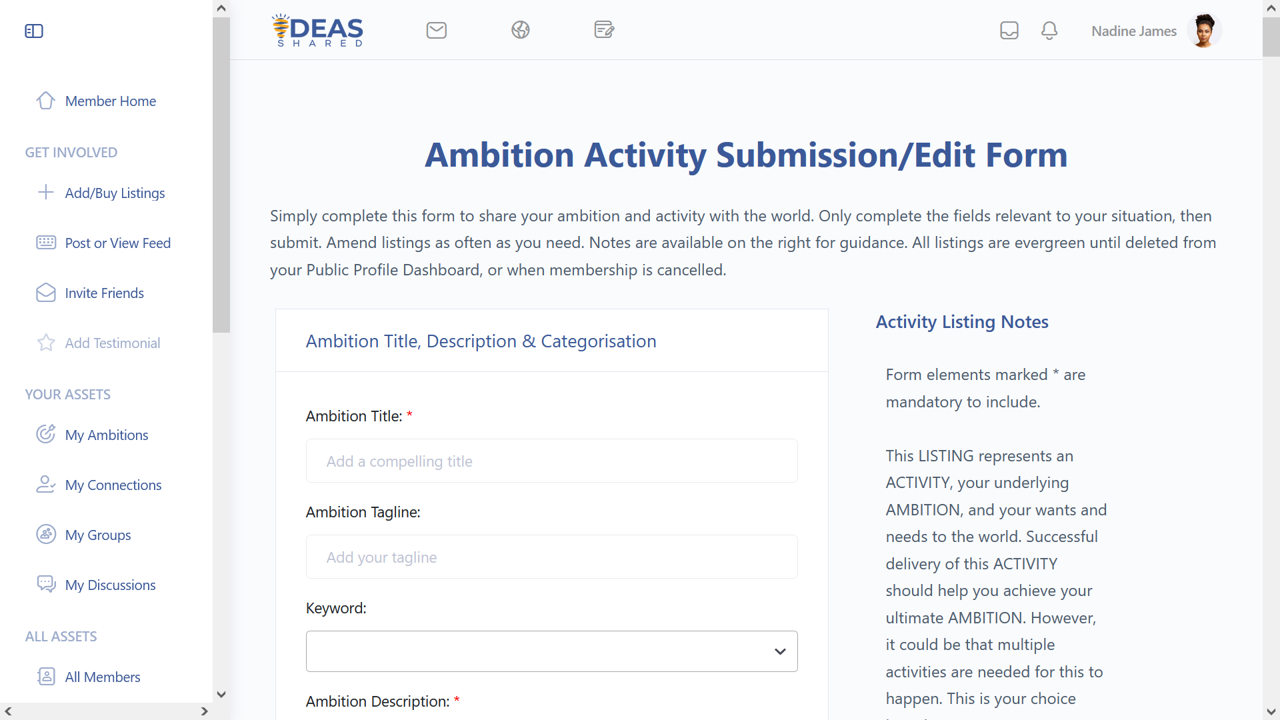The height and width of the screenshot is (720, 1280).
Task: Show notifications via the bell icon
Action: coord(1049,31)
